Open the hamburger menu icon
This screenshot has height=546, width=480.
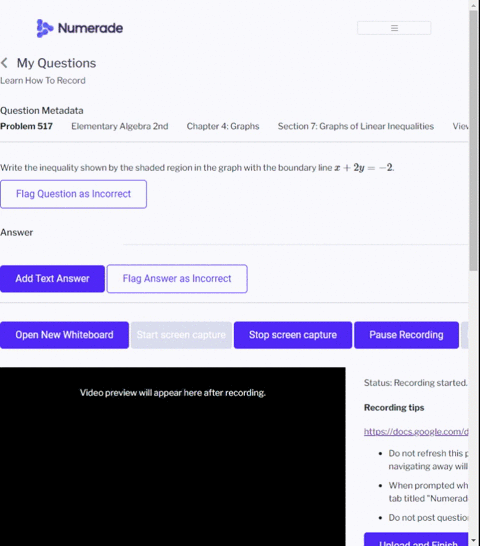pos(394,28)
